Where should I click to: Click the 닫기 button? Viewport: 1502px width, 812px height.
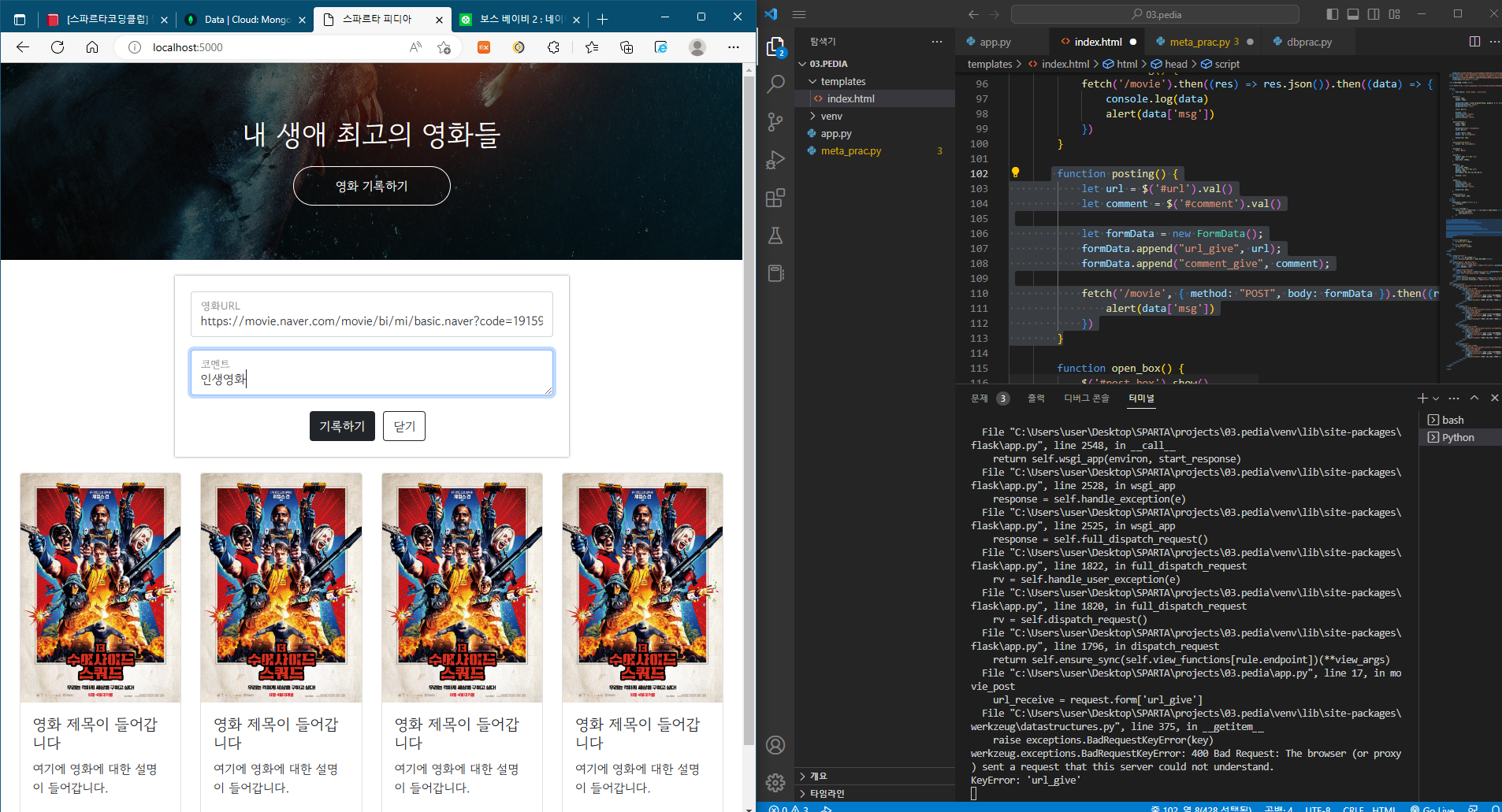(x=404, y=426)
